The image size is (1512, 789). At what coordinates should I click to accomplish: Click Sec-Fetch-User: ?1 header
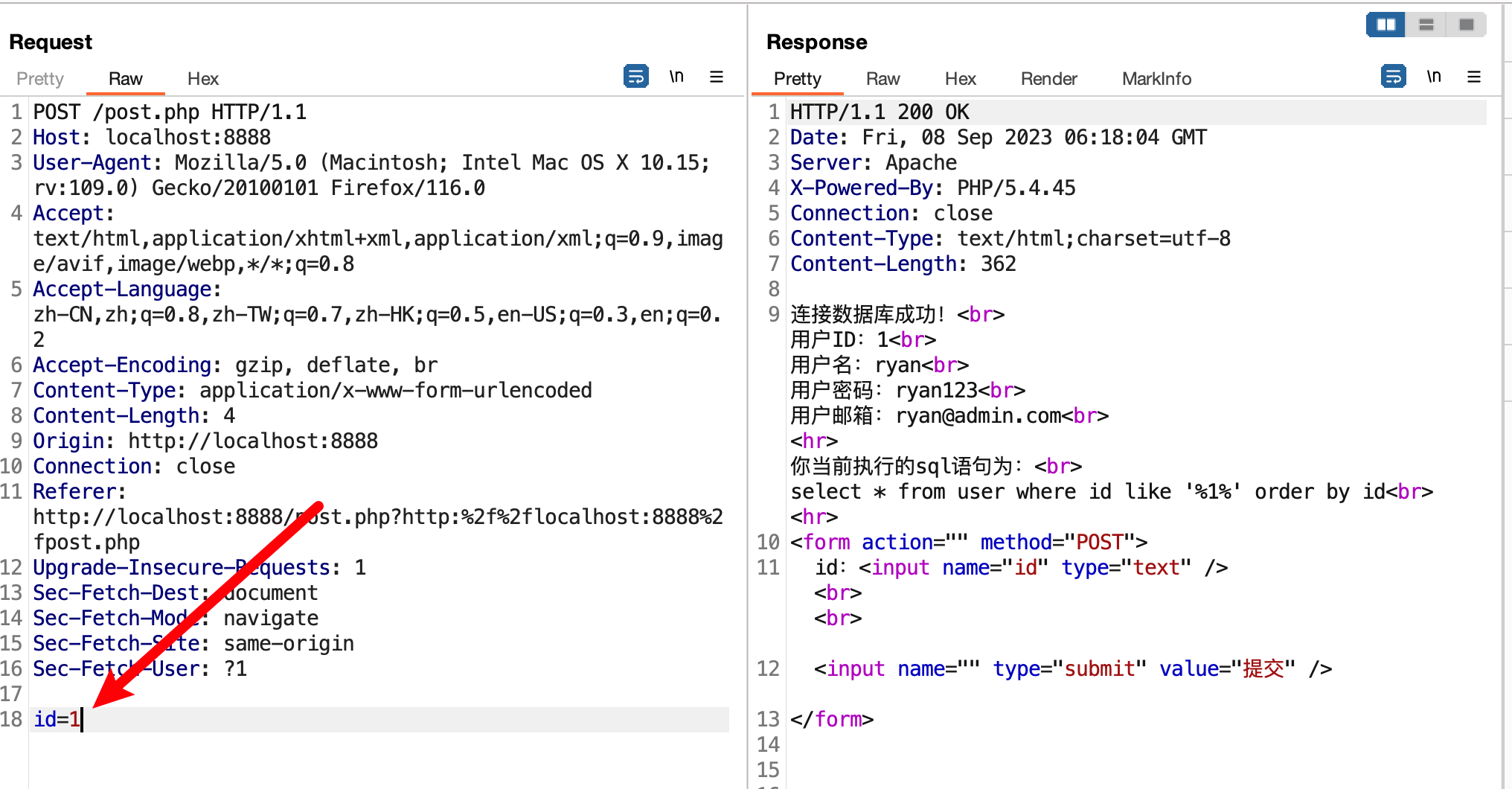click(x=140, y=668)
